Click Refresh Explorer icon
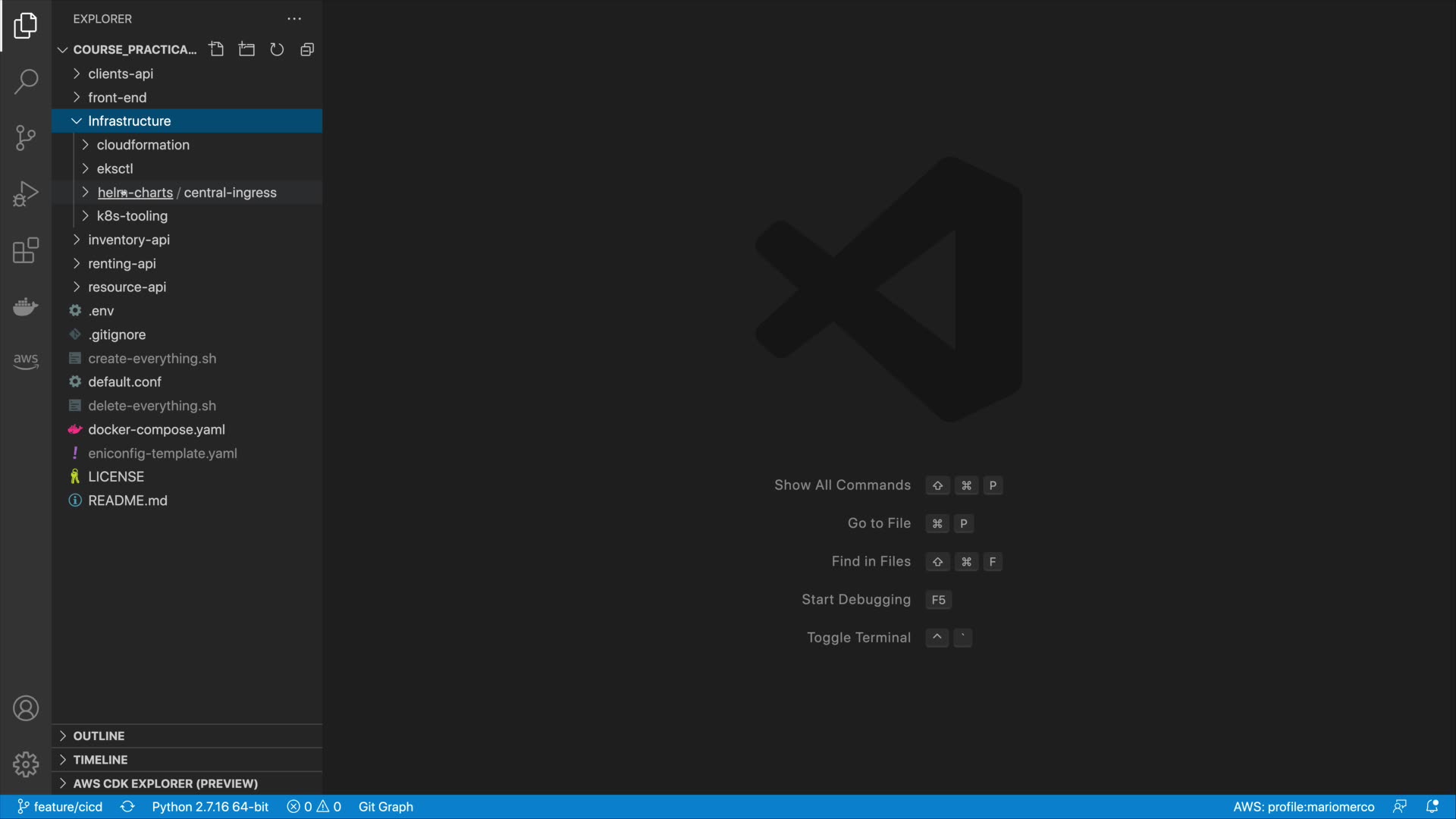This screenshot has height=819, width=1456. pos(277,49)
